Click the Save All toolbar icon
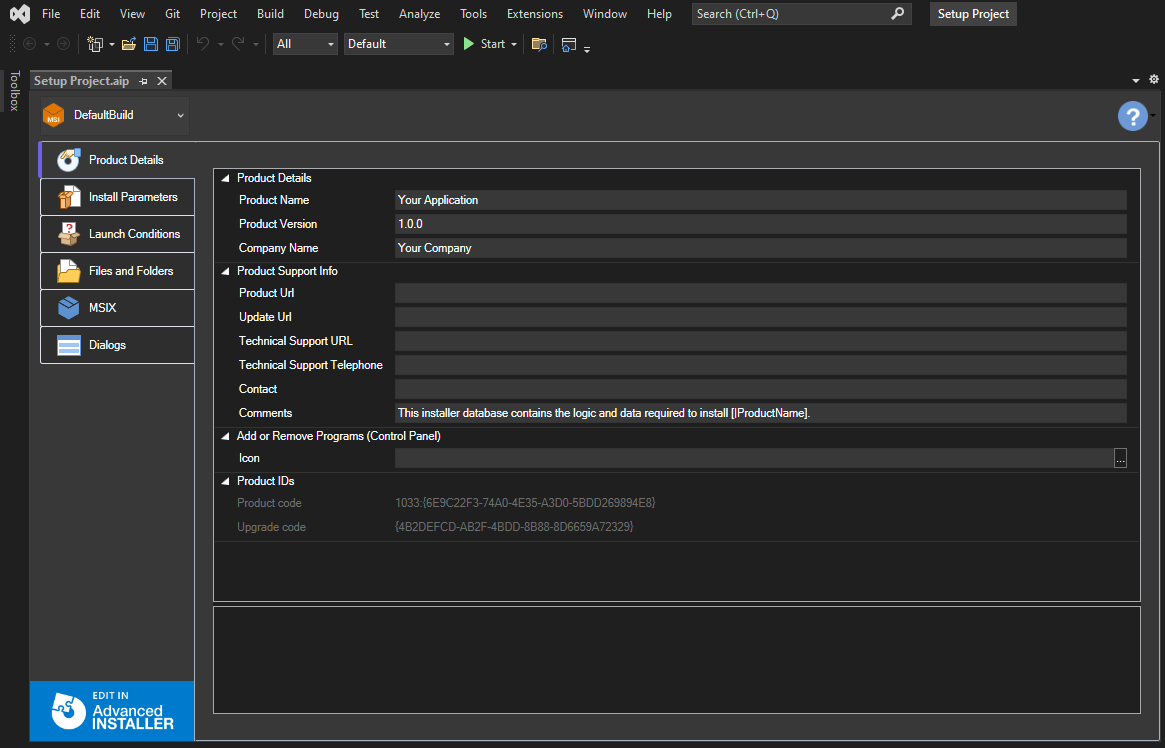The width and height of the screenshot is (1165, 748). pos(172,44)
